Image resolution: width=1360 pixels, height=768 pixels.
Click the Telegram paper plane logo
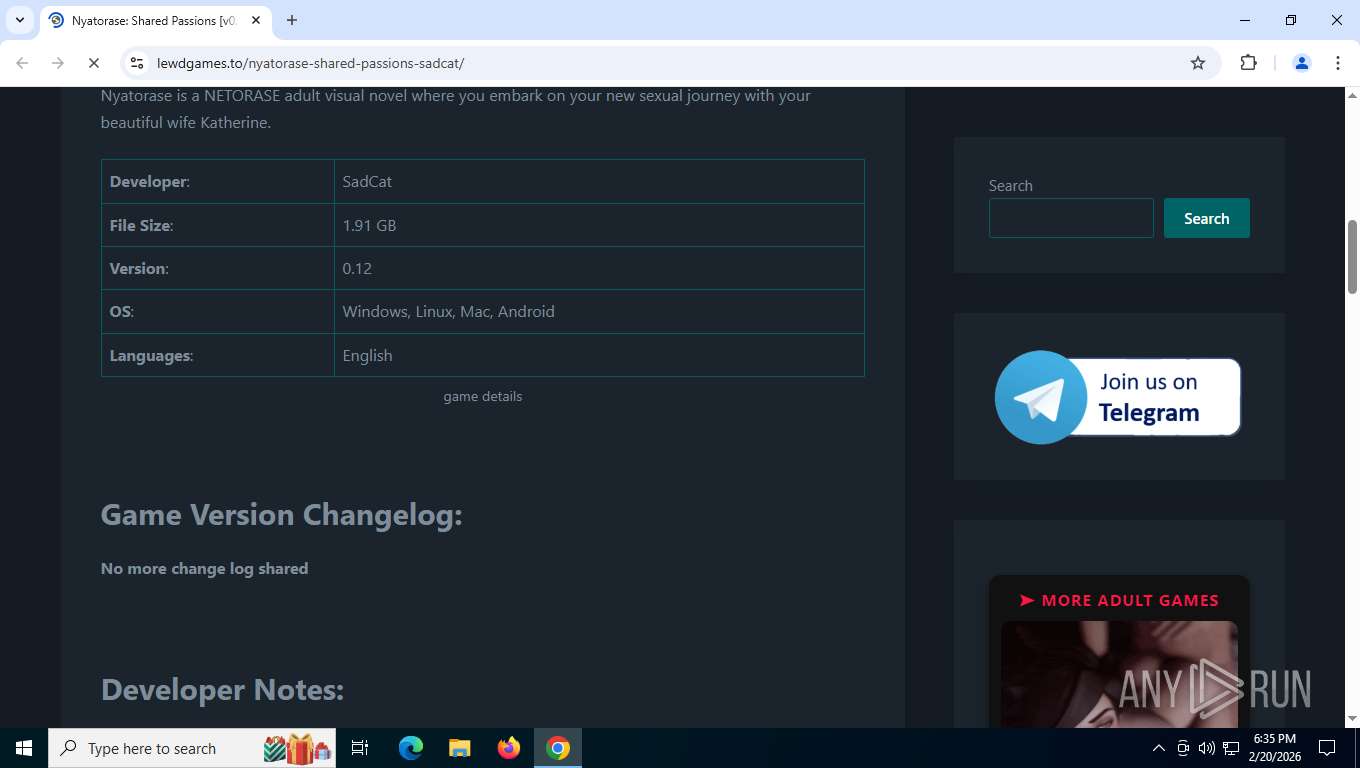click(1040, 397)
